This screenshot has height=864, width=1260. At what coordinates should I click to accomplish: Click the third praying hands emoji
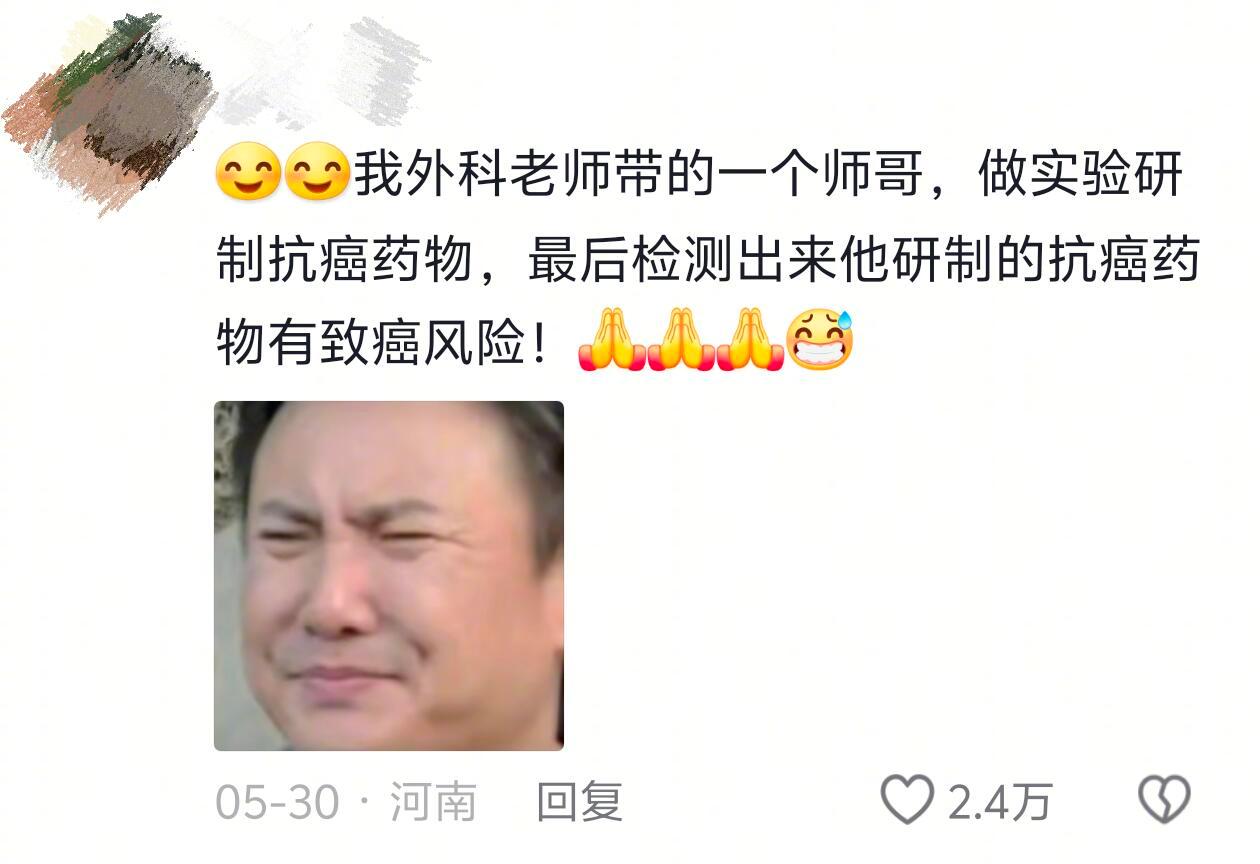(750, 342)
